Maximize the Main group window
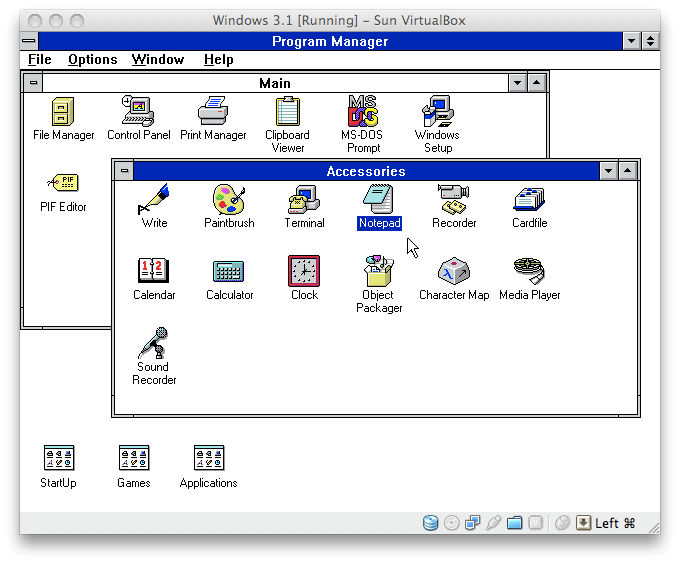The height and width of the screenshot is (564, 680). tap(536, 83)
